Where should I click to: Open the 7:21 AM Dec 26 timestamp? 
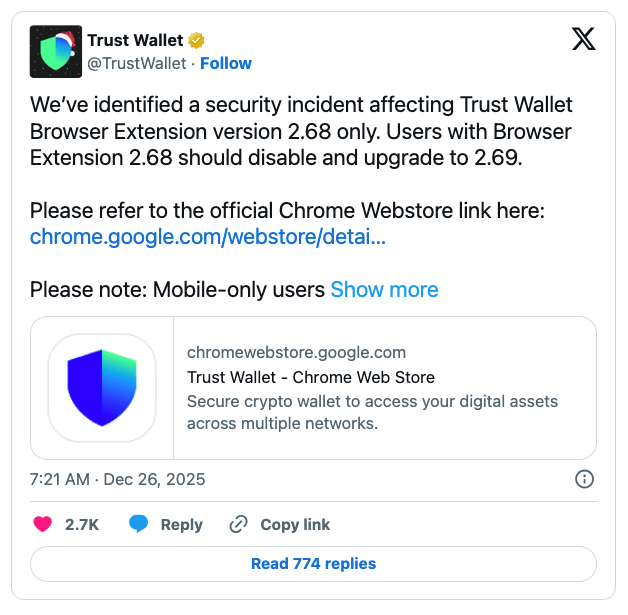pyautogui.click(x=118, y=479)
